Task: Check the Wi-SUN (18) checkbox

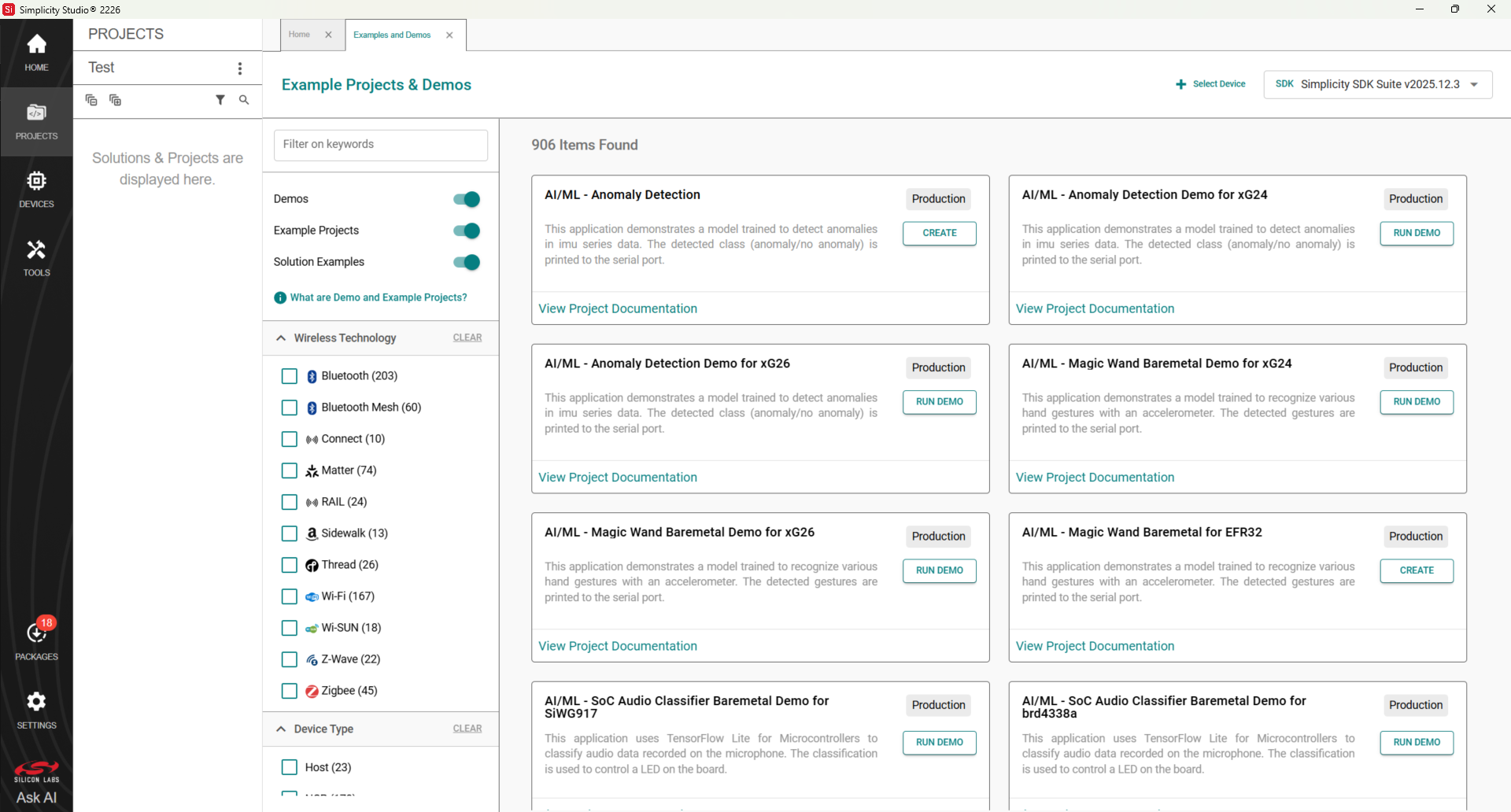Action: [290, 628]
